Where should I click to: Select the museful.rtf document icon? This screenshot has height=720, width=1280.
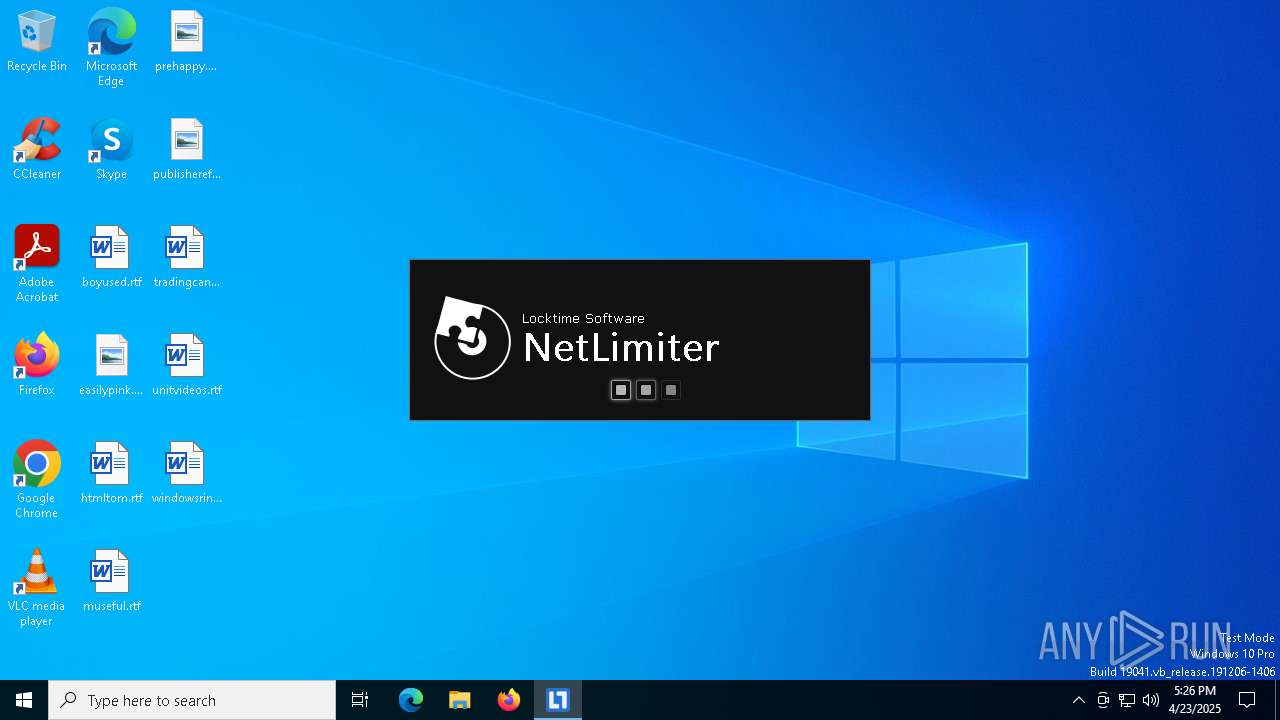(x=111, y=582)
